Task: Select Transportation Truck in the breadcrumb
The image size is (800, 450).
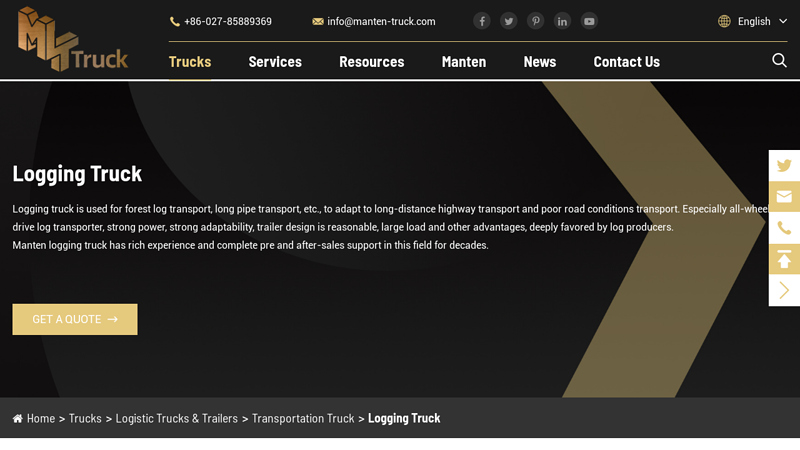Action: click(303, 418)
